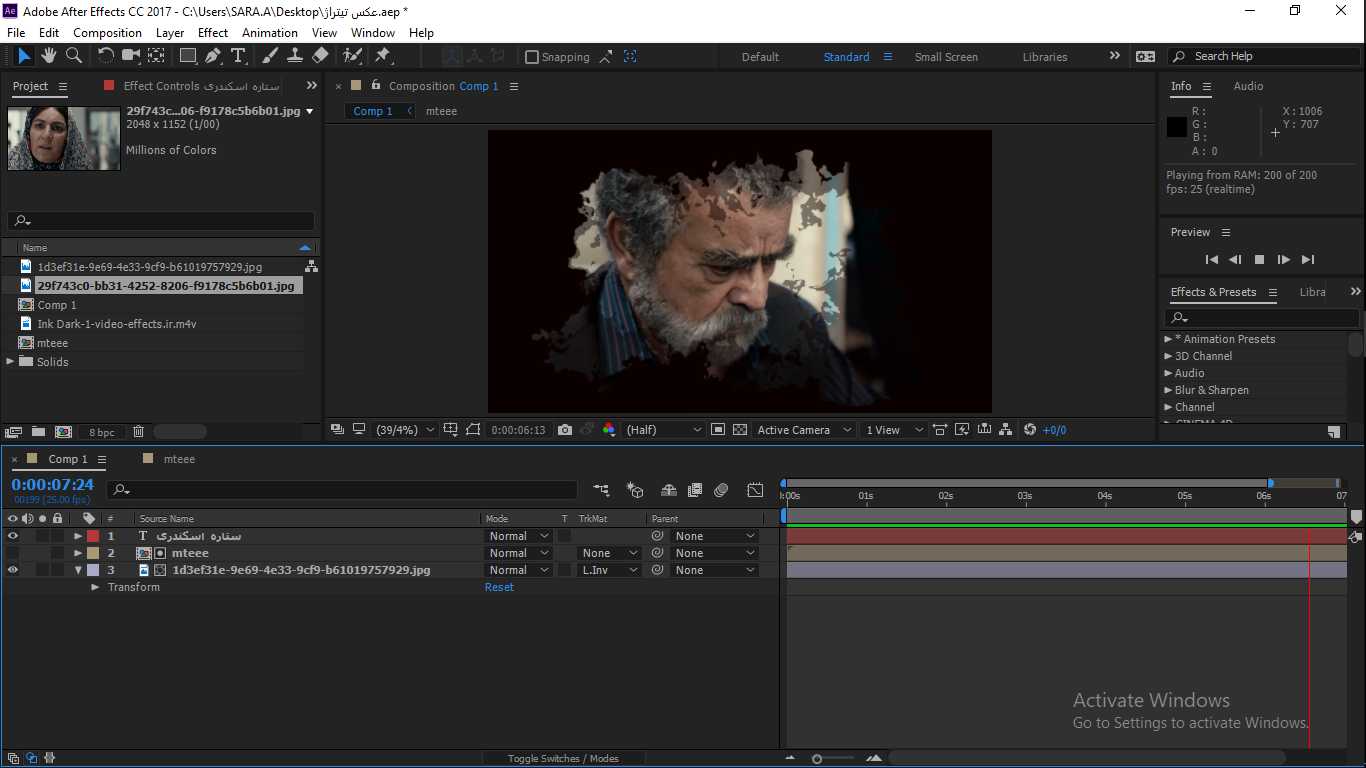Click Reset next to Transform
Viewport: 1366px width, 768px height.
pyautogui.click(x=499, y=587)
